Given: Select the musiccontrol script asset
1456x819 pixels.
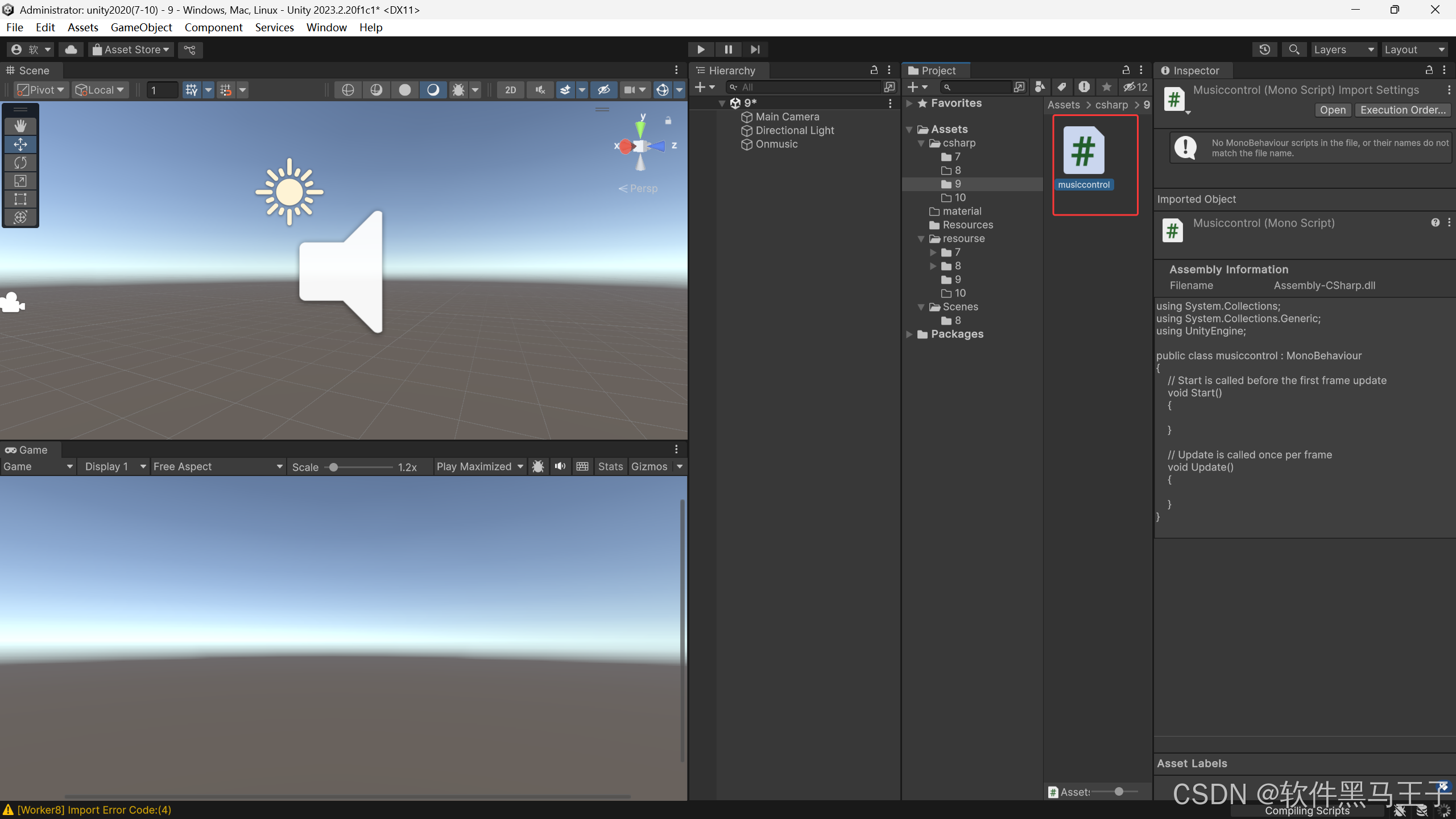Looking at the screenshot, I should (x=1083, y=158).
